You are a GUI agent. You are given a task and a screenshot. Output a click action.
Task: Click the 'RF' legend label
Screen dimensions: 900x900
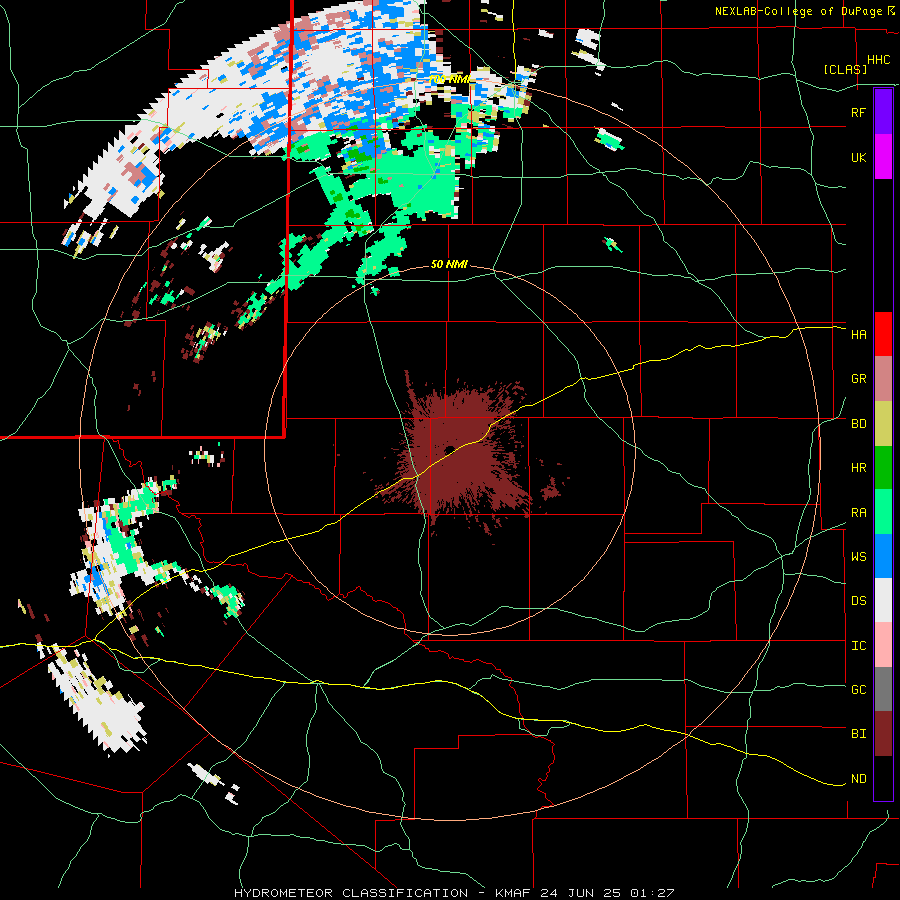pos(858,112)
